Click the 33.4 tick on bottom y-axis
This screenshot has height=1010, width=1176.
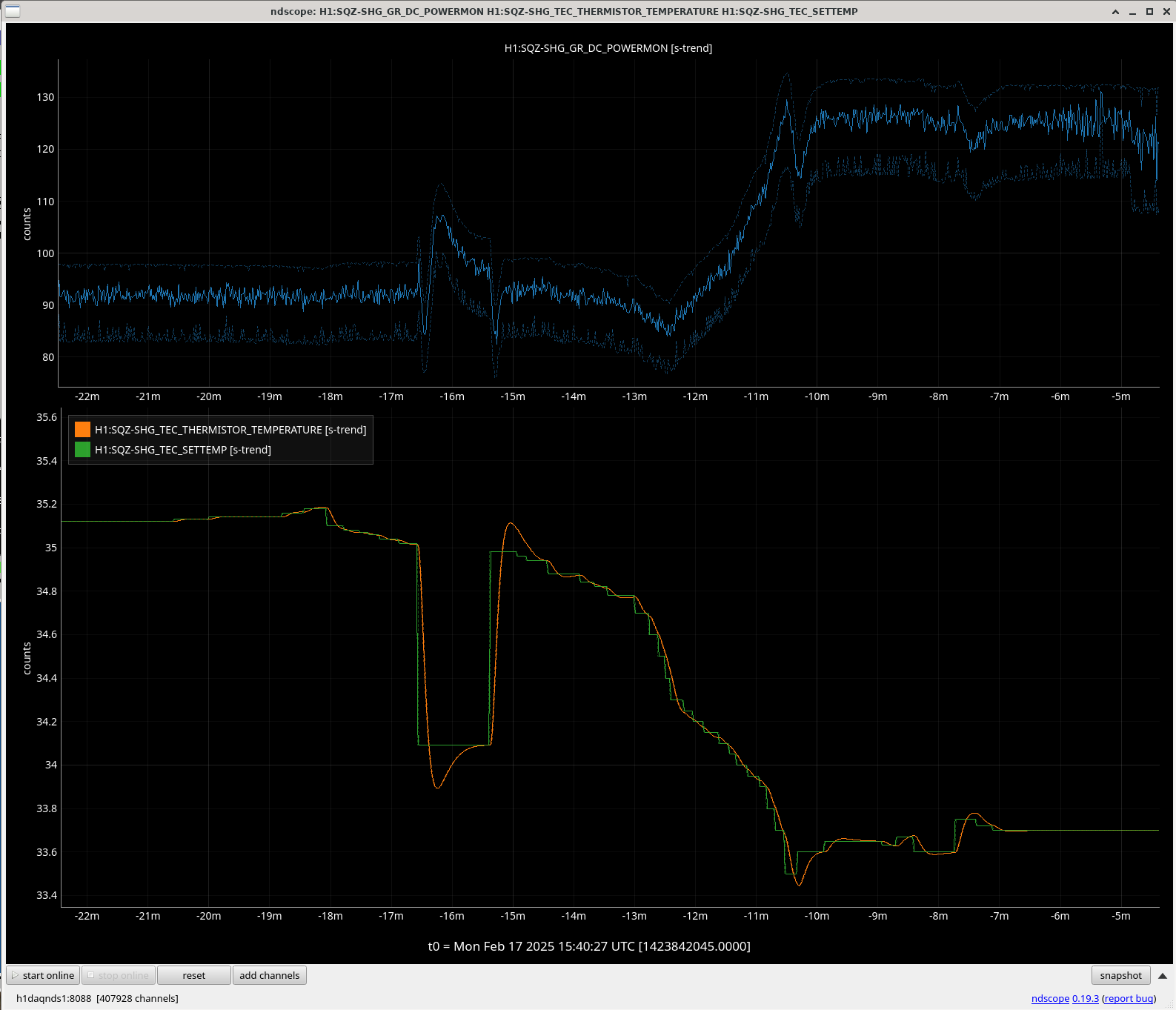[47, 895]
